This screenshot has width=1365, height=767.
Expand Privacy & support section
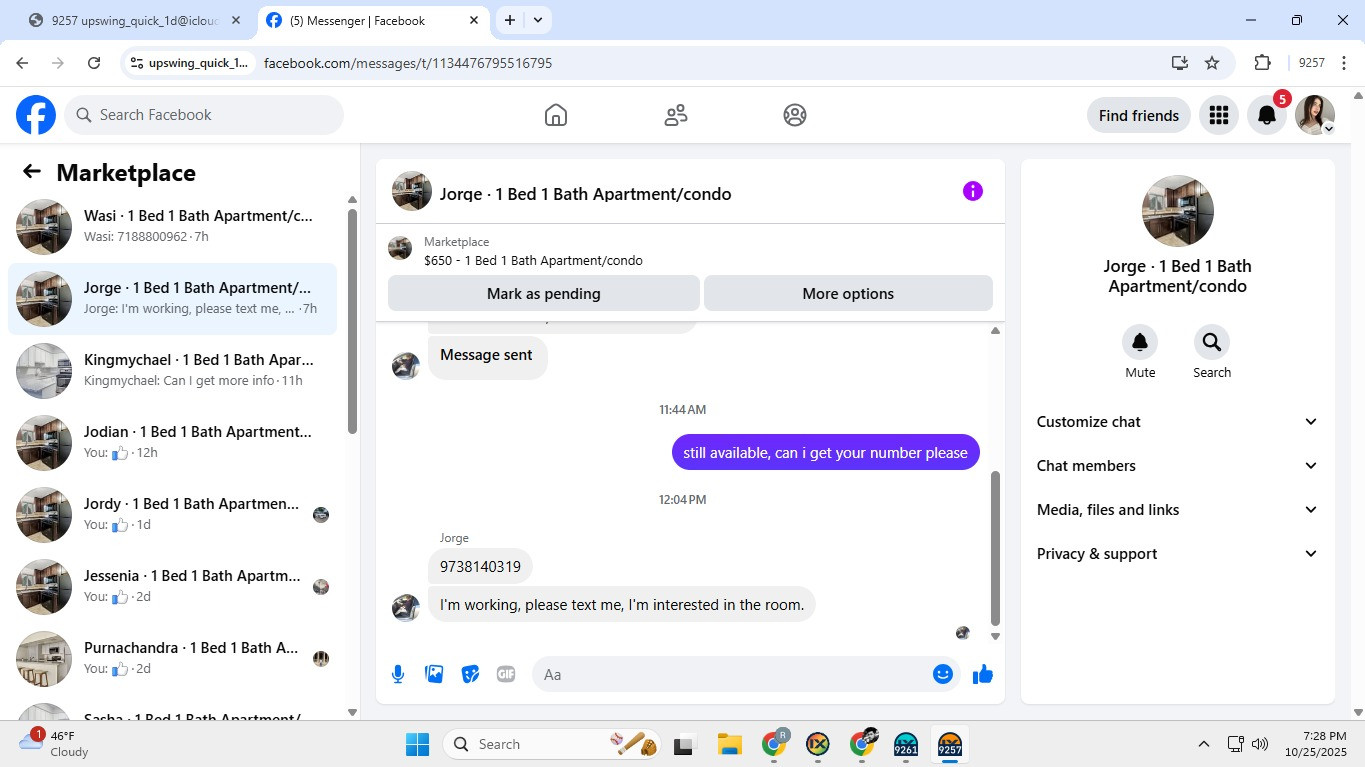click(x=1177, y=554)
